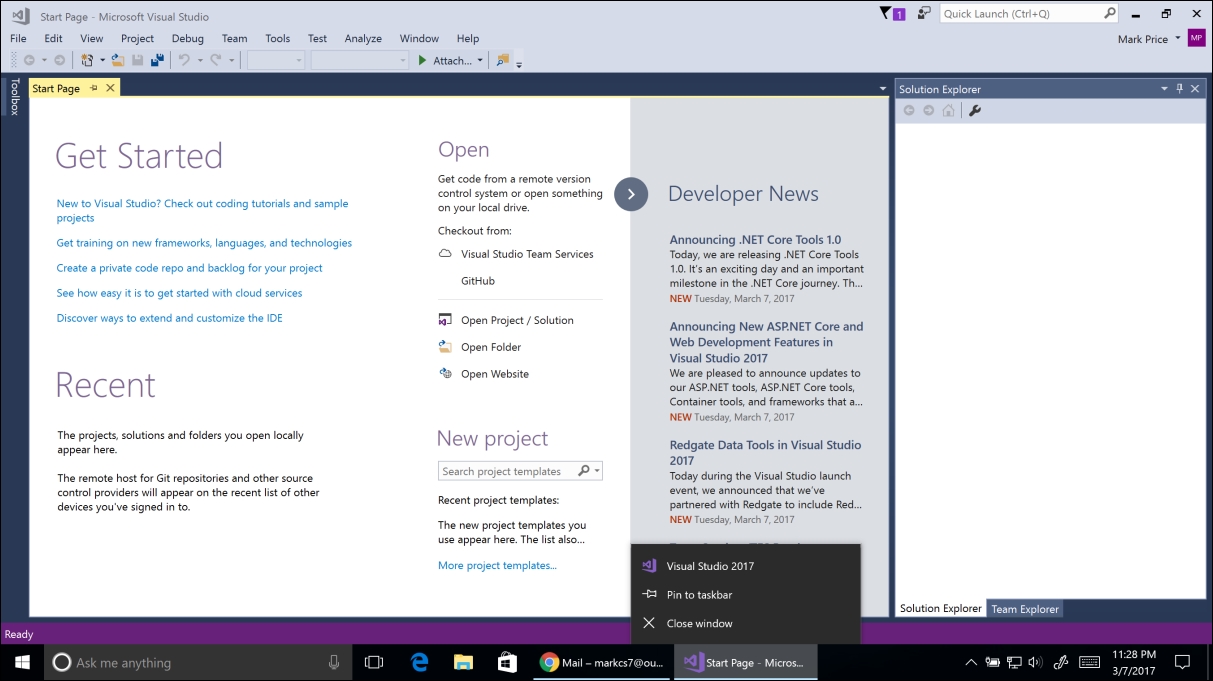Click the Save All toolbar icon
The image size is (1213, 681).
tap(157, 60)
